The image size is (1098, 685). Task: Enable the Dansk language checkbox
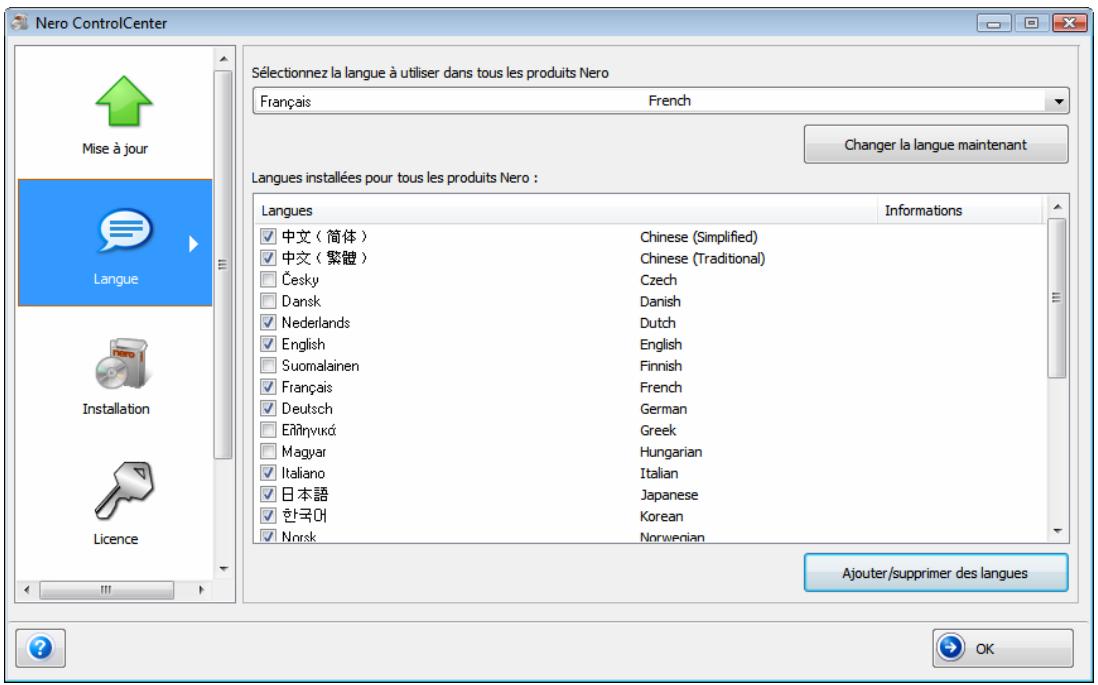pyautogui.click(x=267, y=301)
